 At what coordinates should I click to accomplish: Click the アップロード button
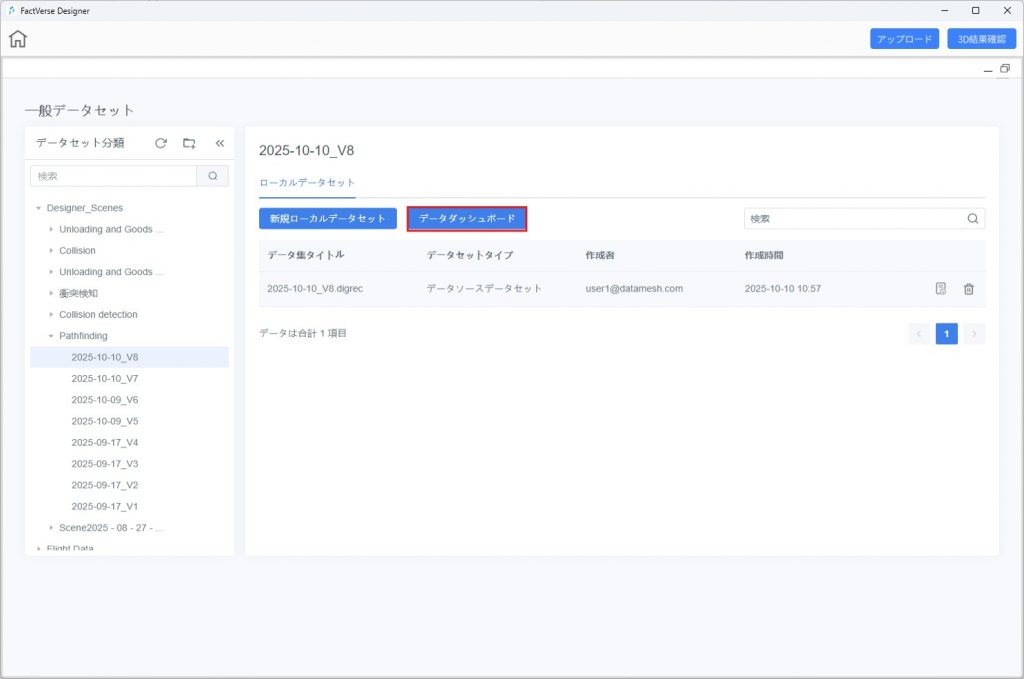point(904,39)
